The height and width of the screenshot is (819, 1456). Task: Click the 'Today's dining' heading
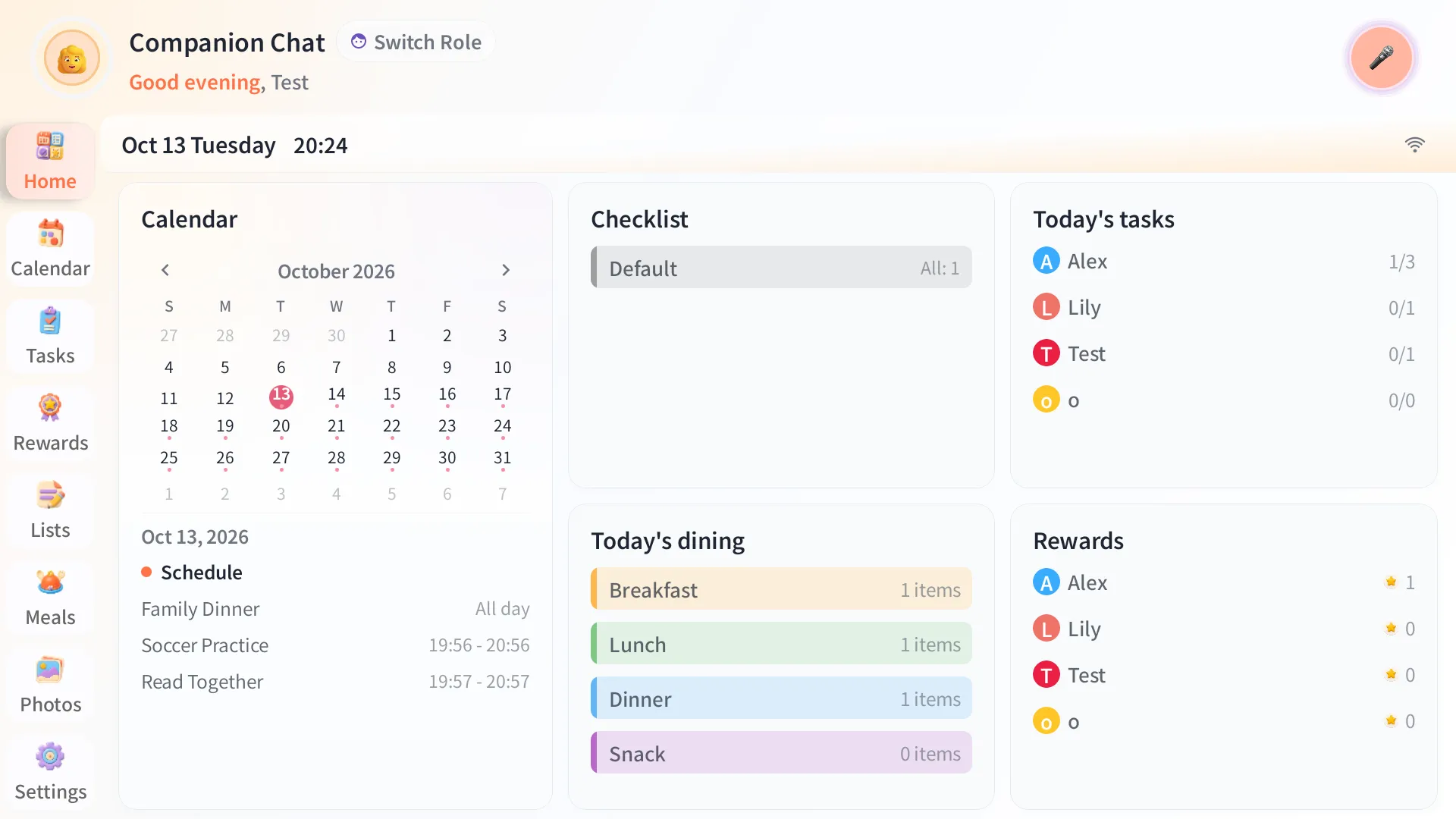(x=667, y=541)
